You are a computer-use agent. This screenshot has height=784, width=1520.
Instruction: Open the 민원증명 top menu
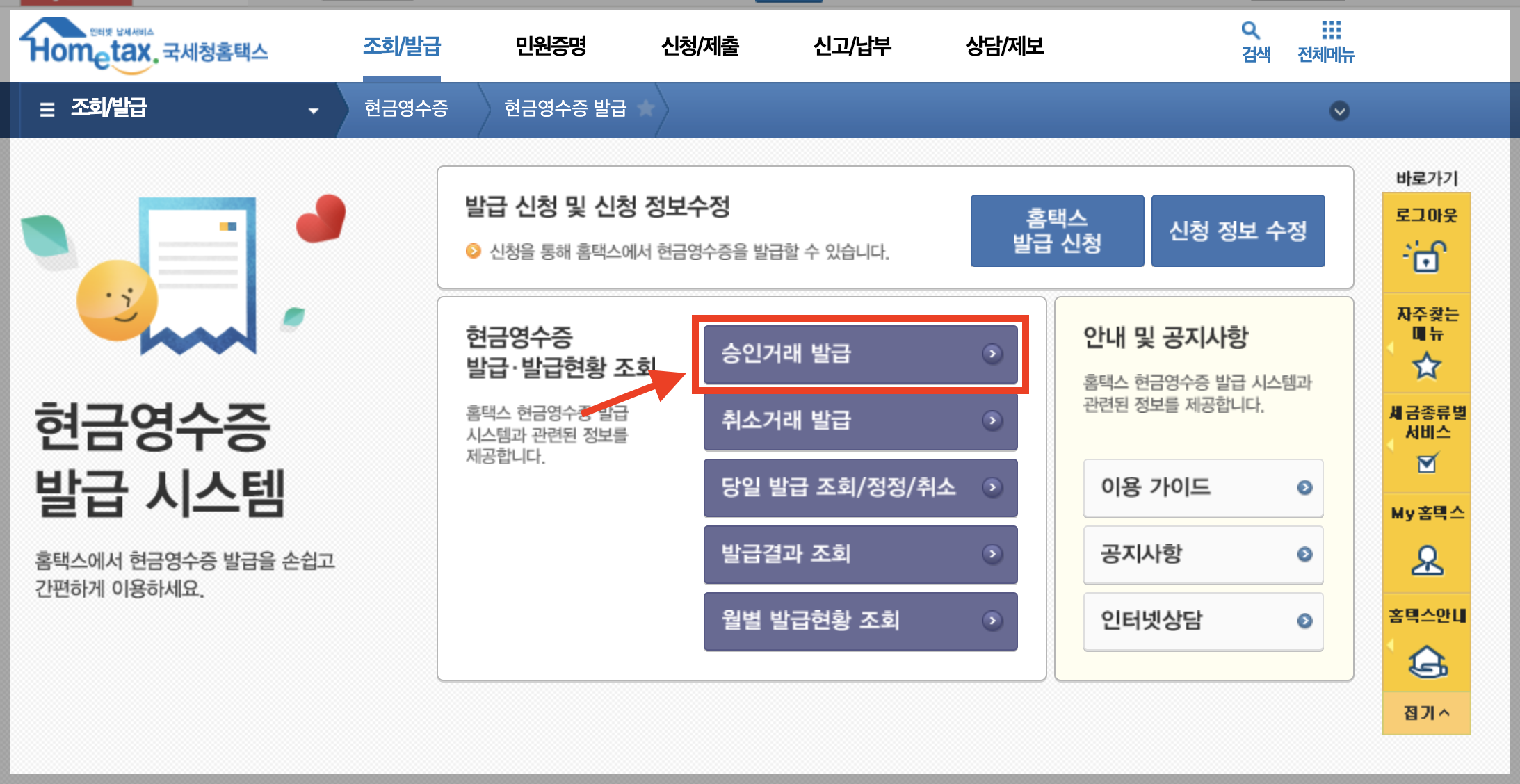coord(550,47)
